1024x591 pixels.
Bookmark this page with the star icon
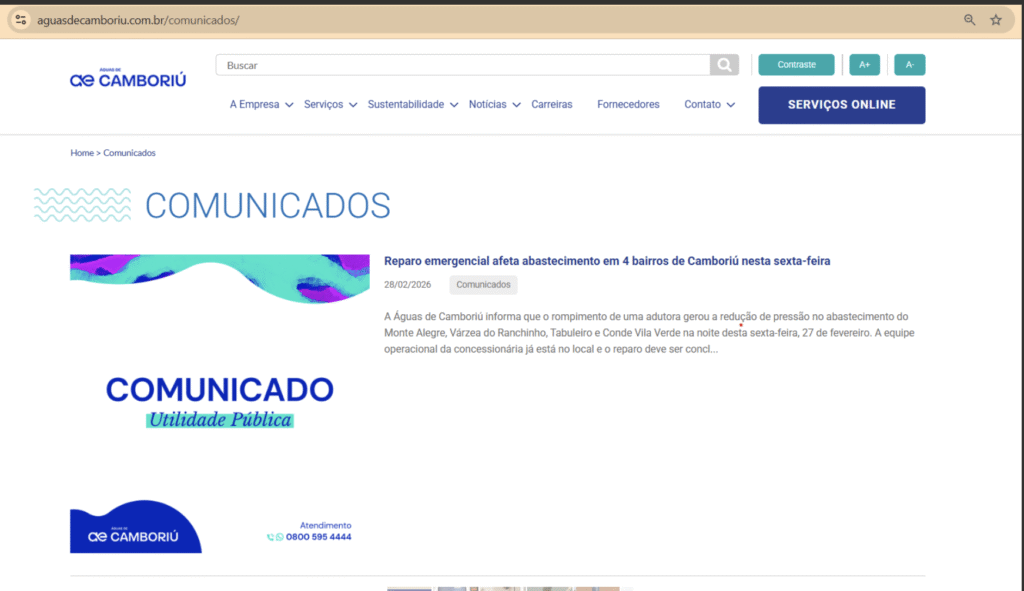(x=996, y=20)
